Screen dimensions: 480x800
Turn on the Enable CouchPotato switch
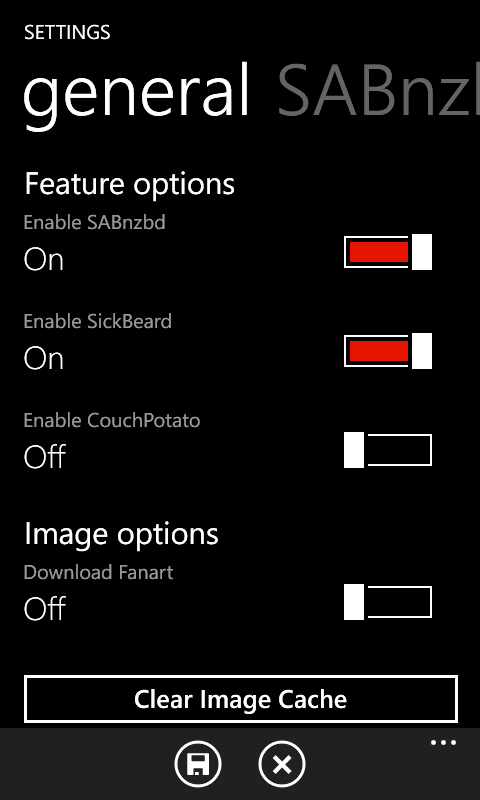tap(388, 450)
